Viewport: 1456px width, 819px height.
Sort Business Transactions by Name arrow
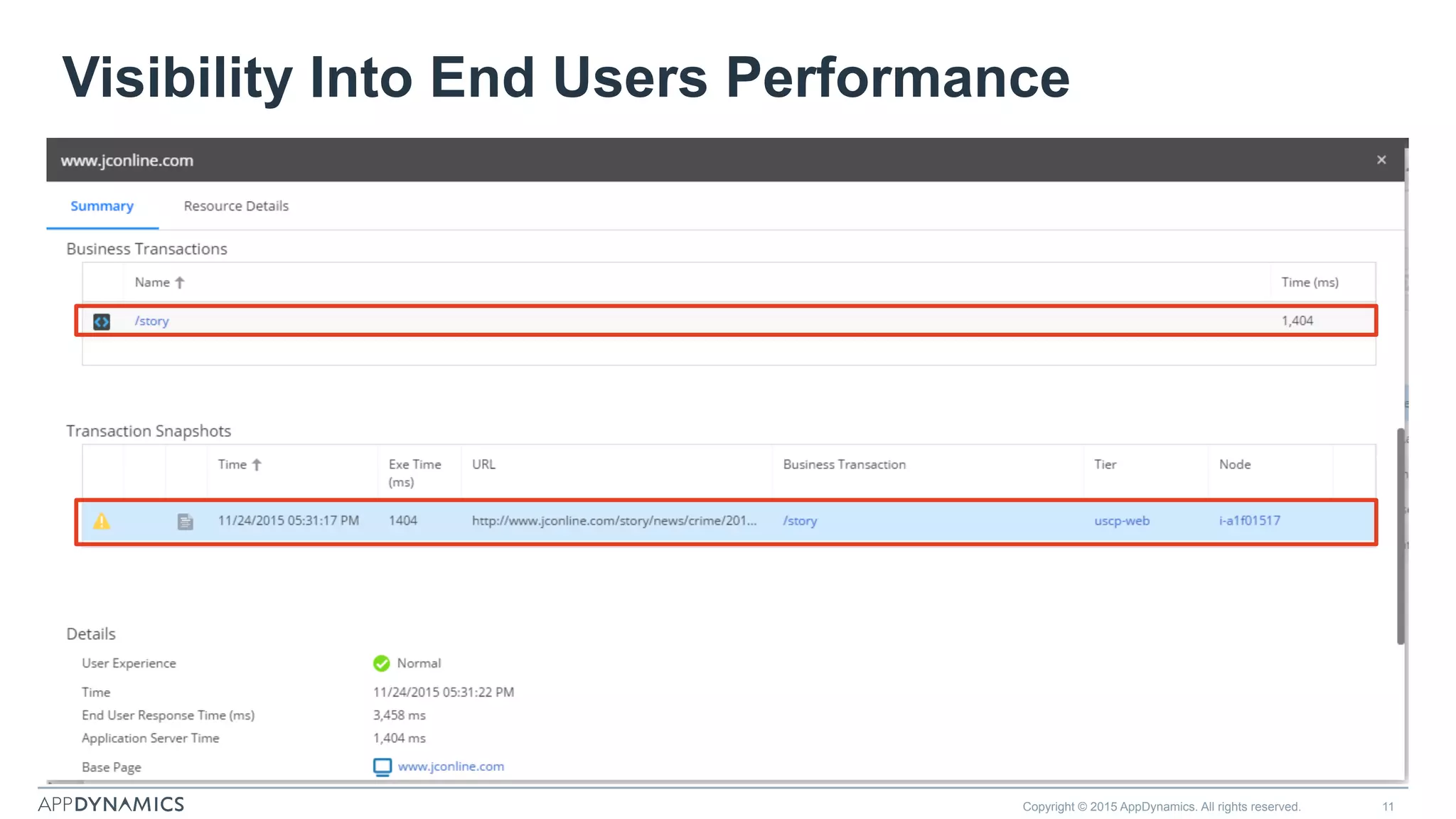180,283
